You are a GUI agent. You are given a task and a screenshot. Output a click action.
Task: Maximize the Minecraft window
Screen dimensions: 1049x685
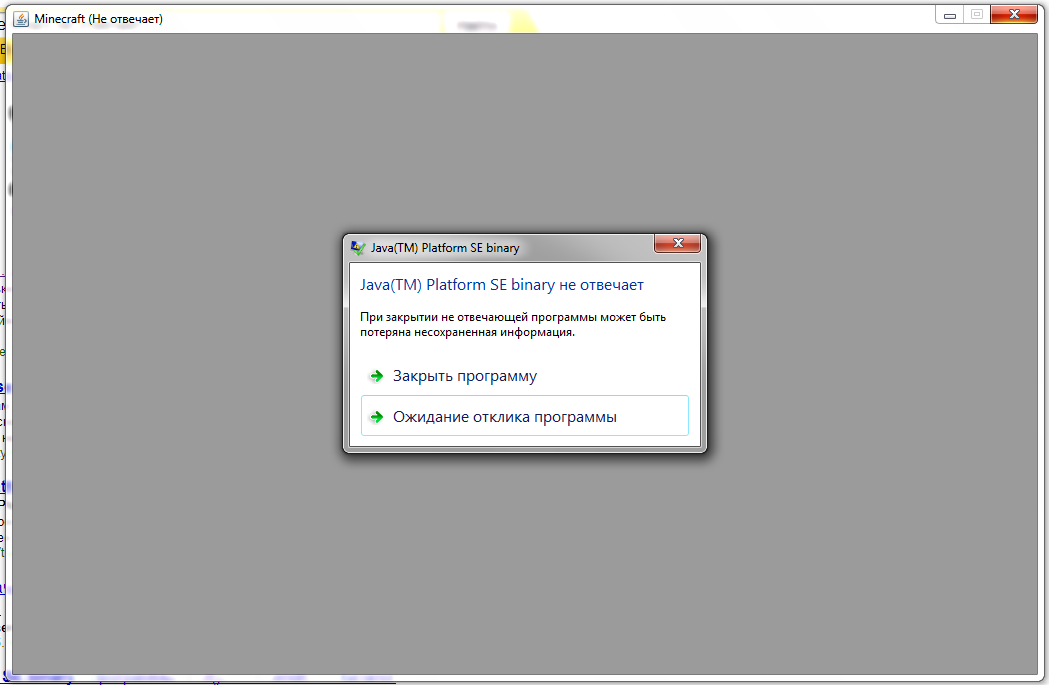click(977, 15)
